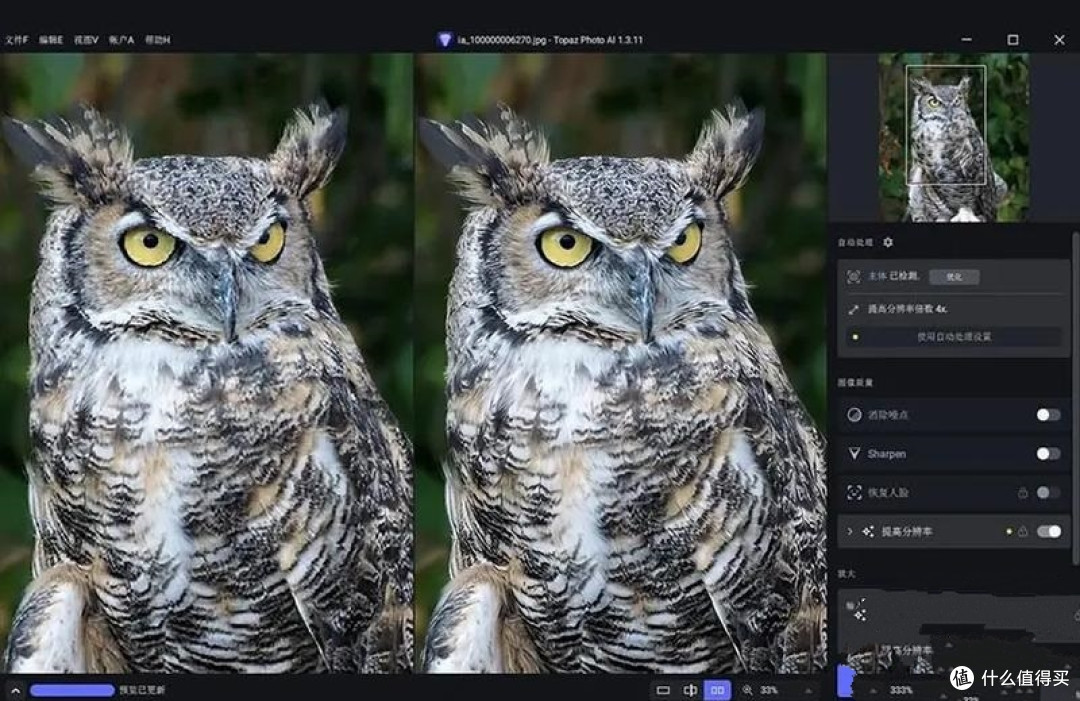Click use autopilot settings button

953,337
